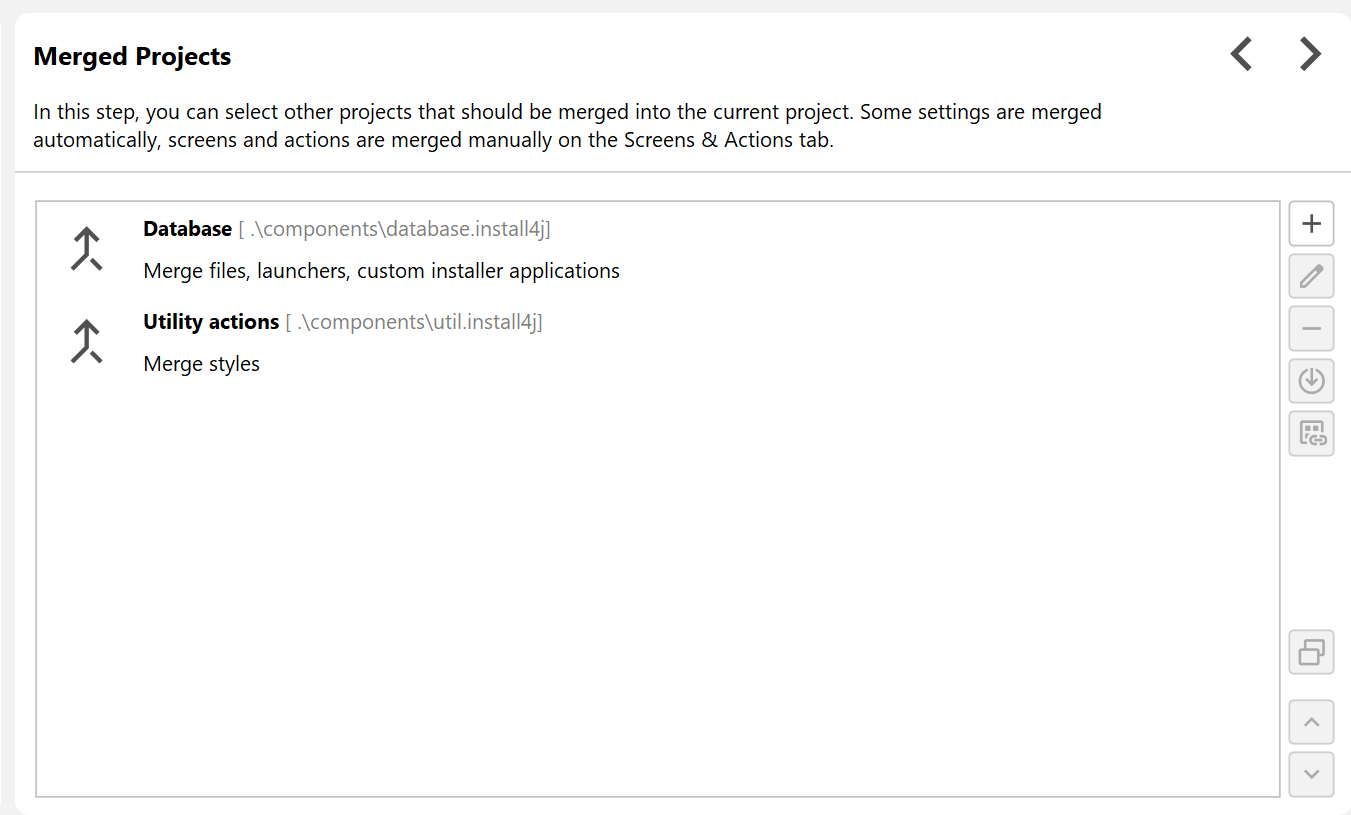Click the pencil edit icon
The width and height of the screenshot is (1351, 815).
(x=1311, y=276)
